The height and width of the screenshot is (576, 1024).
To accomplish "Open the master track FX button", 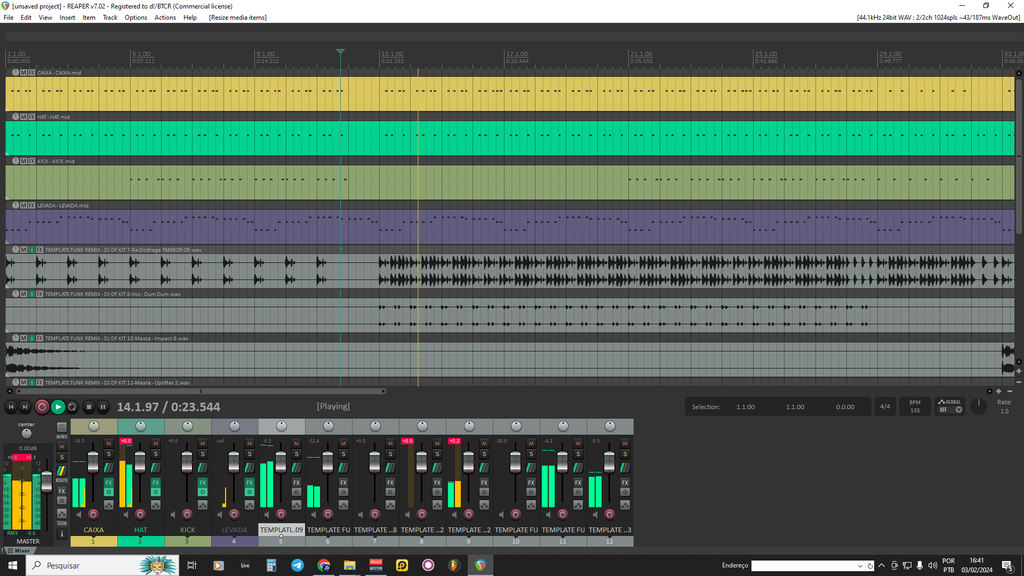I will click(61, 491).
